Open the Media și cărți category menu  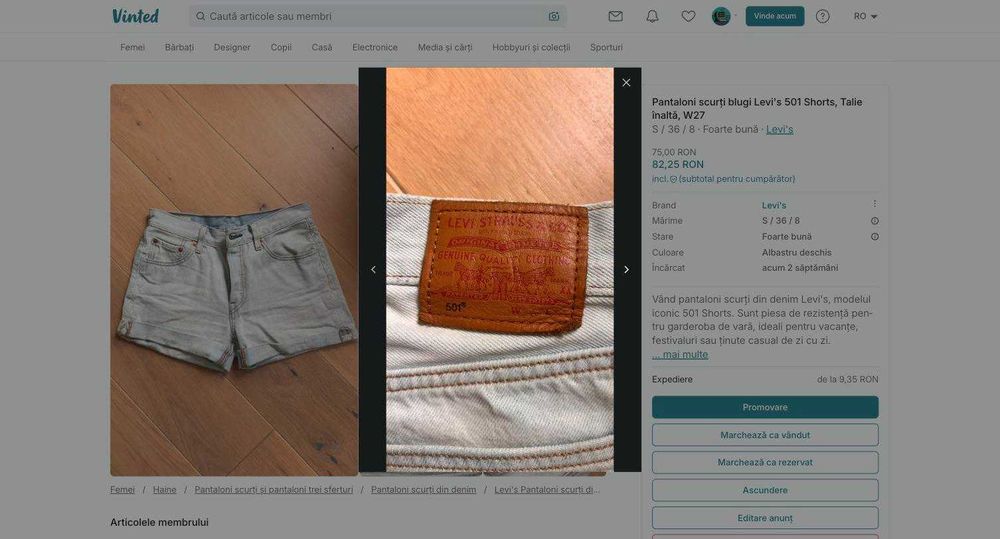coord(445,47)
